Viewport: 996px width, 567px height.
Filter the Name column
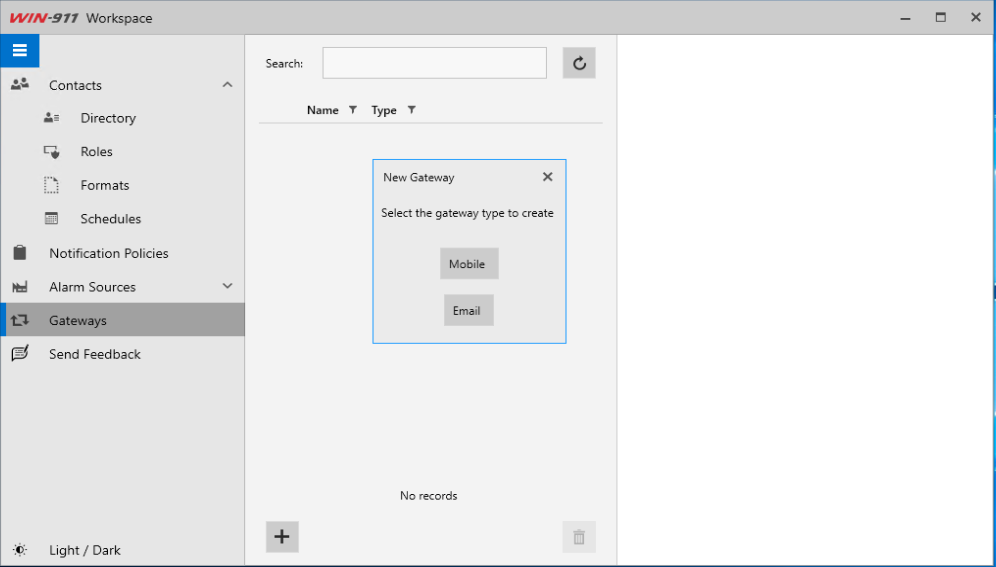tap(353, 110)
